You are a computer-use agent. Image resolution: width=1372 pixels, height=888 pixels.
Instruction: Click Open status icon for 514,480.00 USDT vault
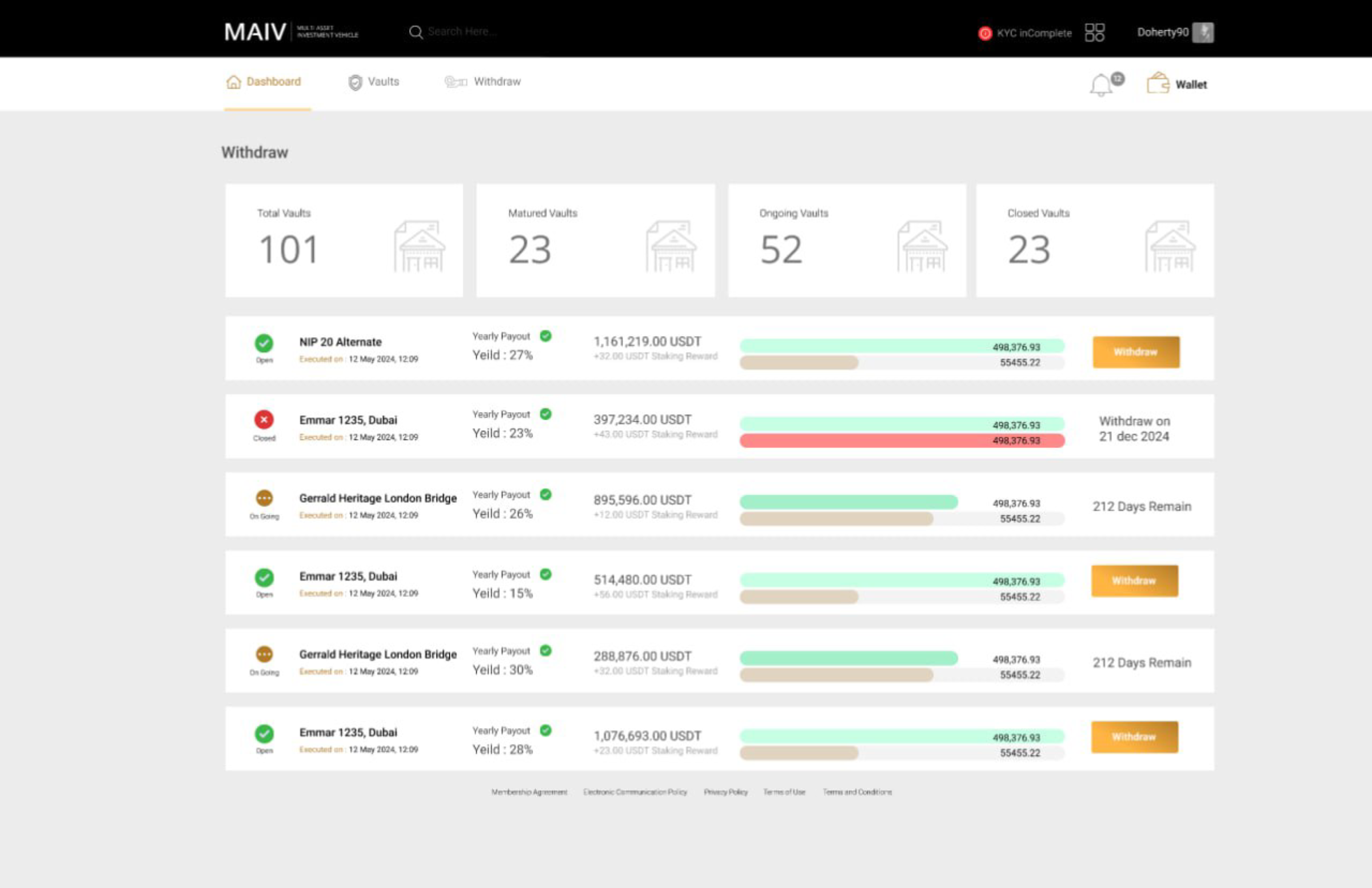click(264, 577)
